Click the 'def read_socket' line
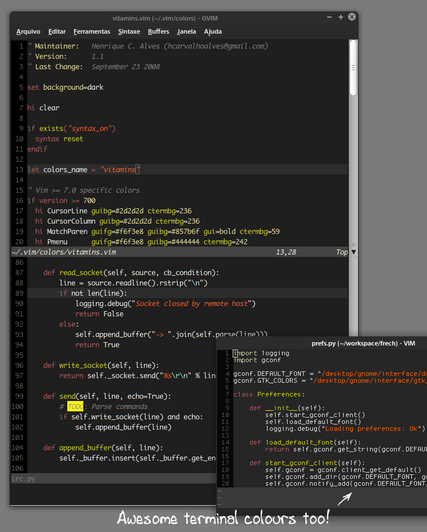 pos(131,272)
